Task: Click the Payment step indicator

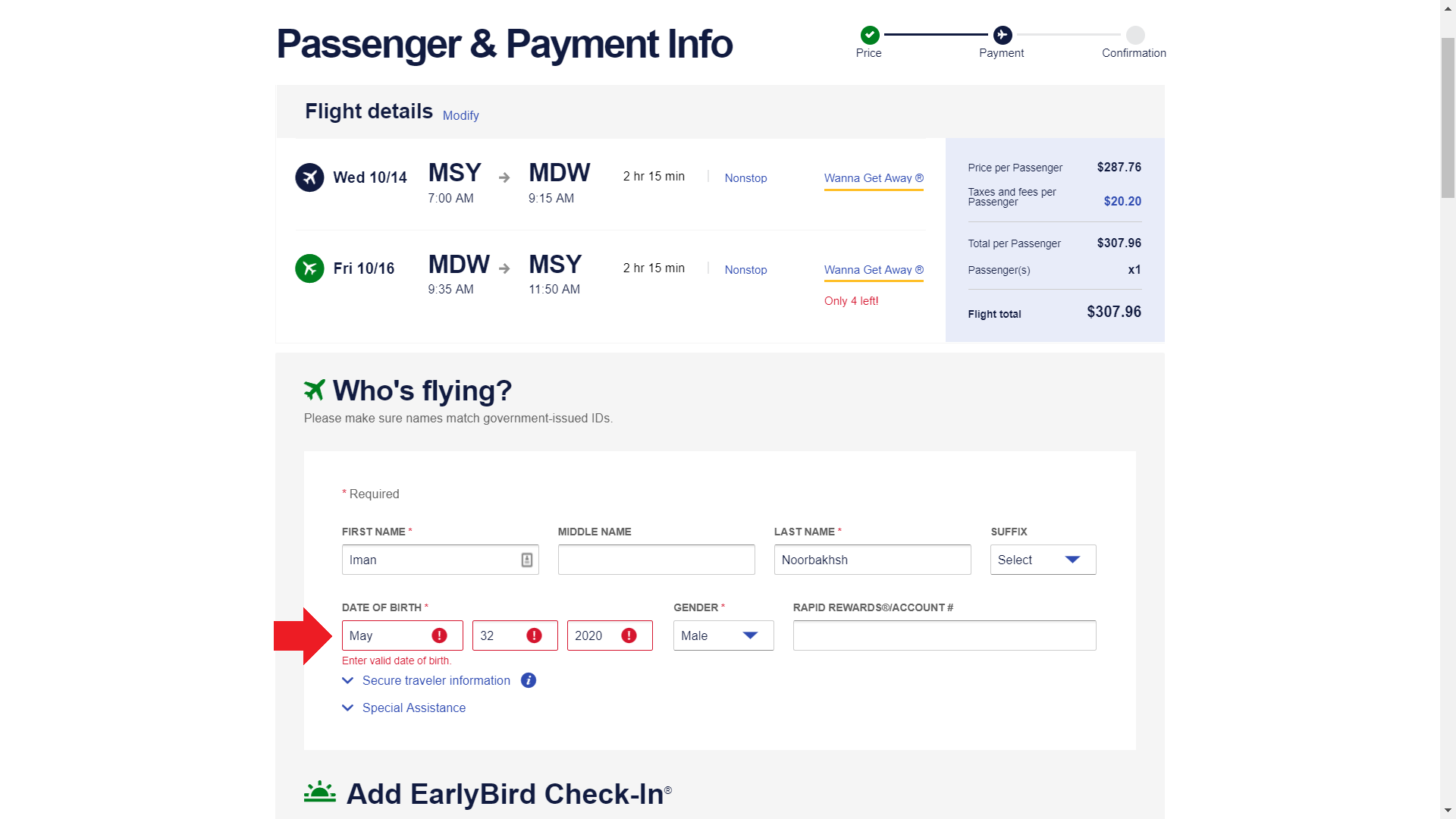Action: pyautogui.click(x=1003, y=35)
